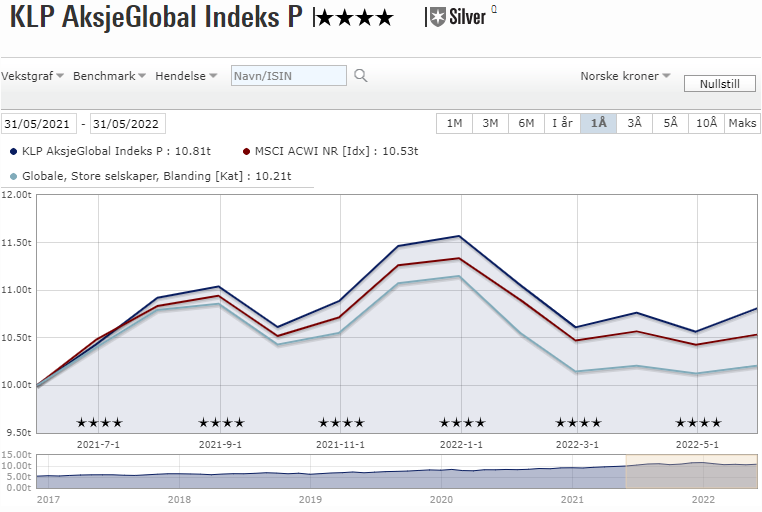Click the 2021 label in overview timeline
762x512 pixels.
[572, 499]
